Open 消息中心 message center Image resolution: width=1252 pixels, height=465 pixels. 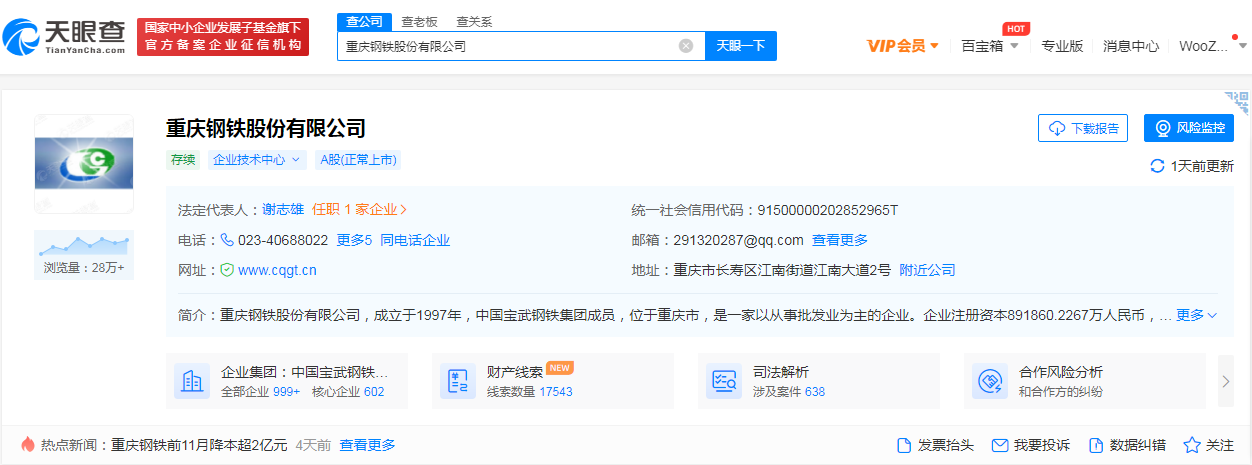coord(1131,46)
